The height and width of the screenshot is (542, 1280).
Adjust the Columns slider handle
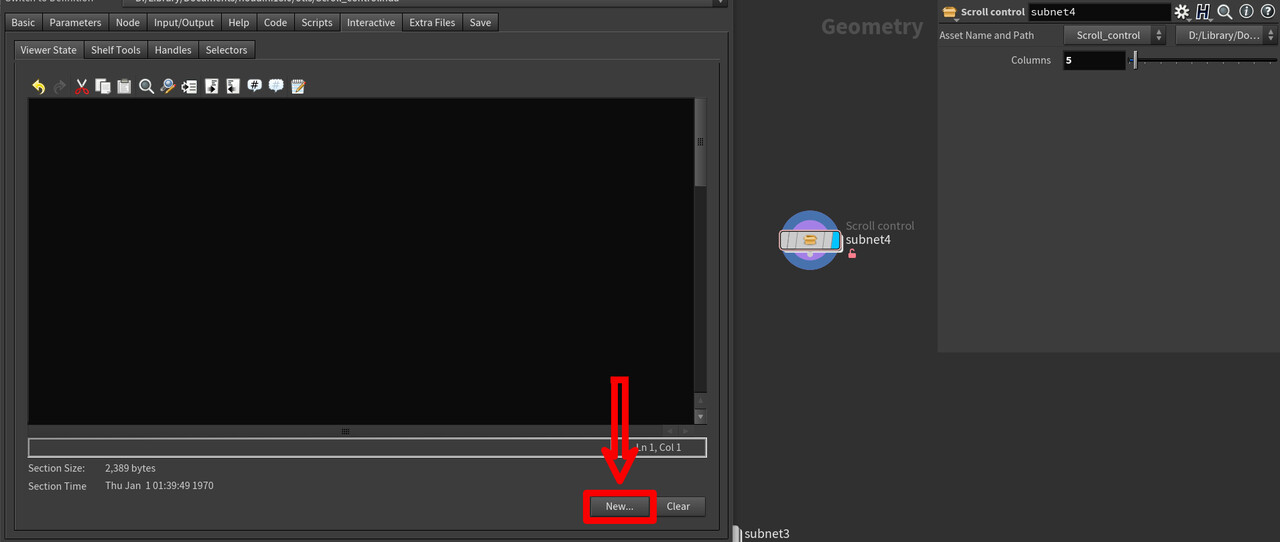(x=1134, y=61)
